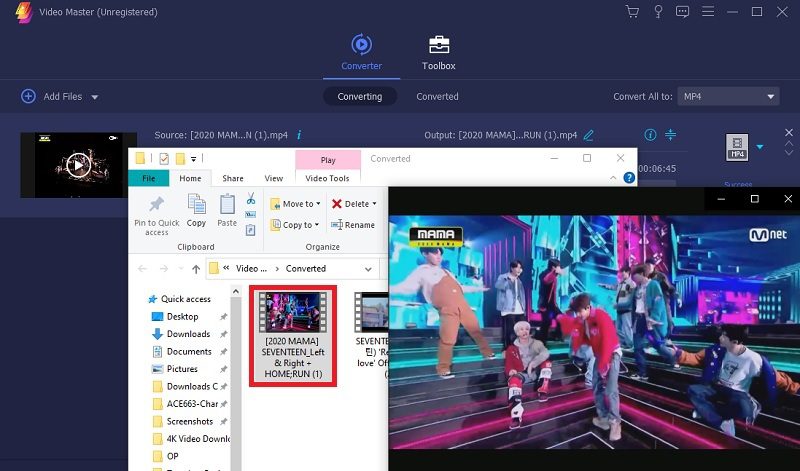Click the properties checkmark quick access icon
The image size is (800, 471).
(x=164, y=159)
